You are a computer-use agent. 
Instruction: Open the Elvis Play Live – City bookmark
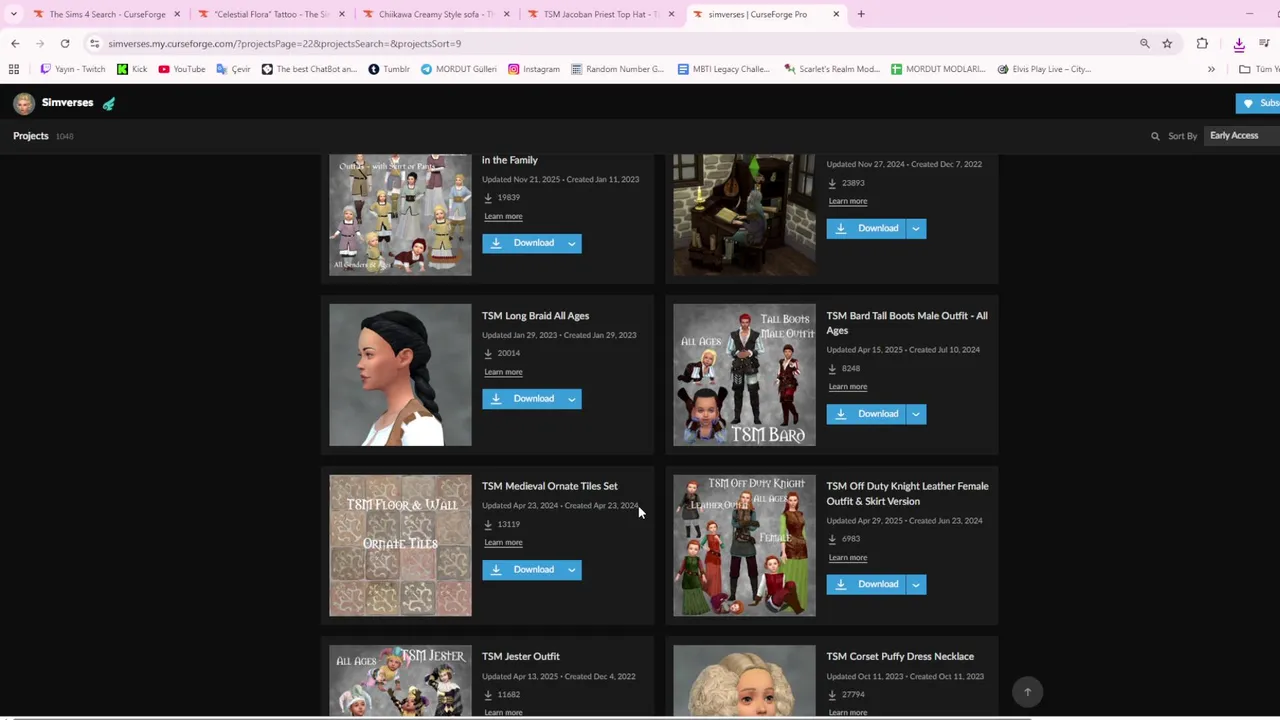point(1044,69)
